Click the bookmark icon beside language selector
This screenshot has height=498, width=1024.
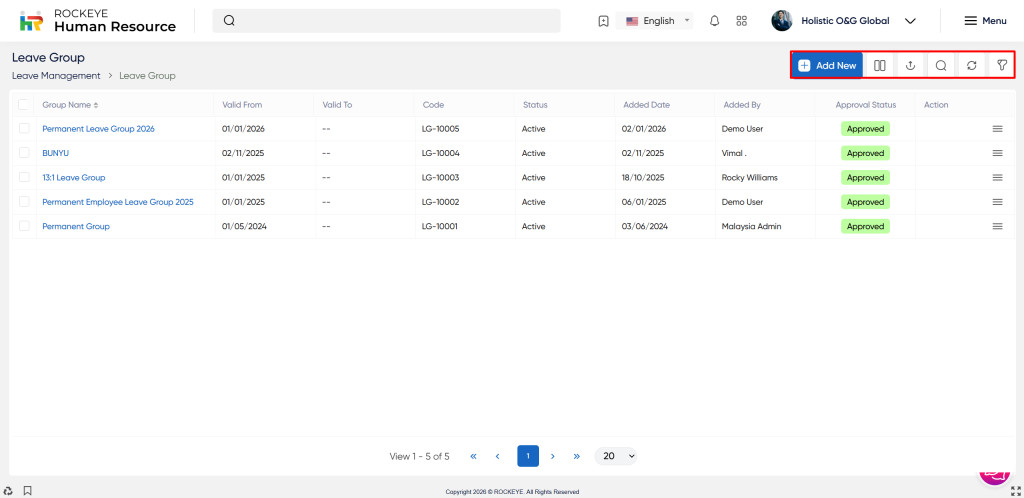[603, 21]
